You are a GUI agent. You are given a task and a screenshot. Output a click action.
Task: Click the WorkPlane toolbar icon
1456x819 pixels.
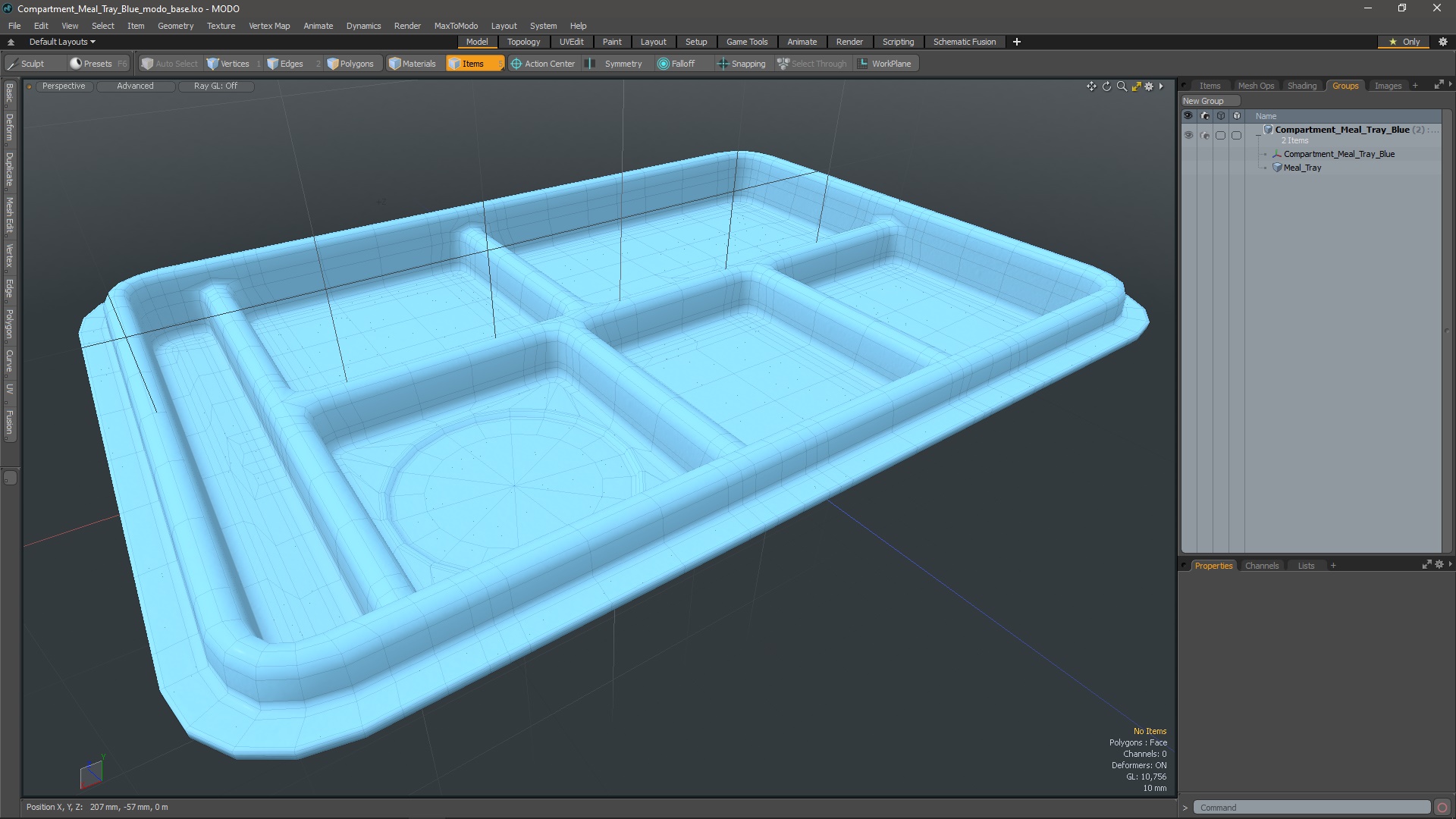tap(884, 64)
